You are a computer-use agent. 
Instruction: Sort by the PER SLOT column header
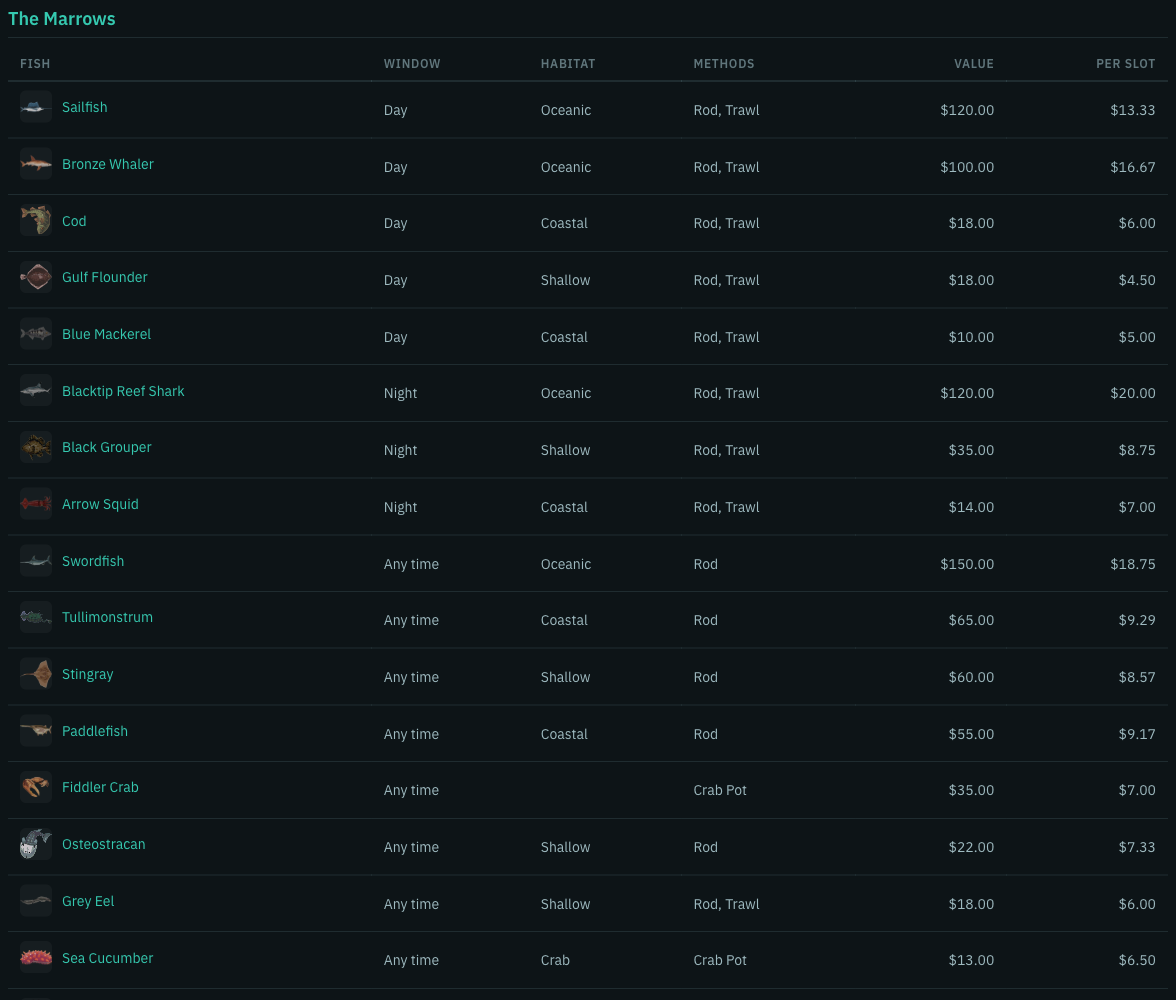[1125, 64]
